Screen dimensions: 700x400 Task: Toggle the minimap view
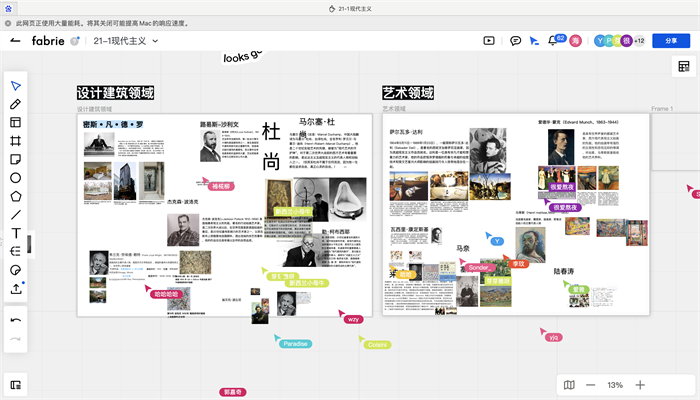click(x=569, y=385)
